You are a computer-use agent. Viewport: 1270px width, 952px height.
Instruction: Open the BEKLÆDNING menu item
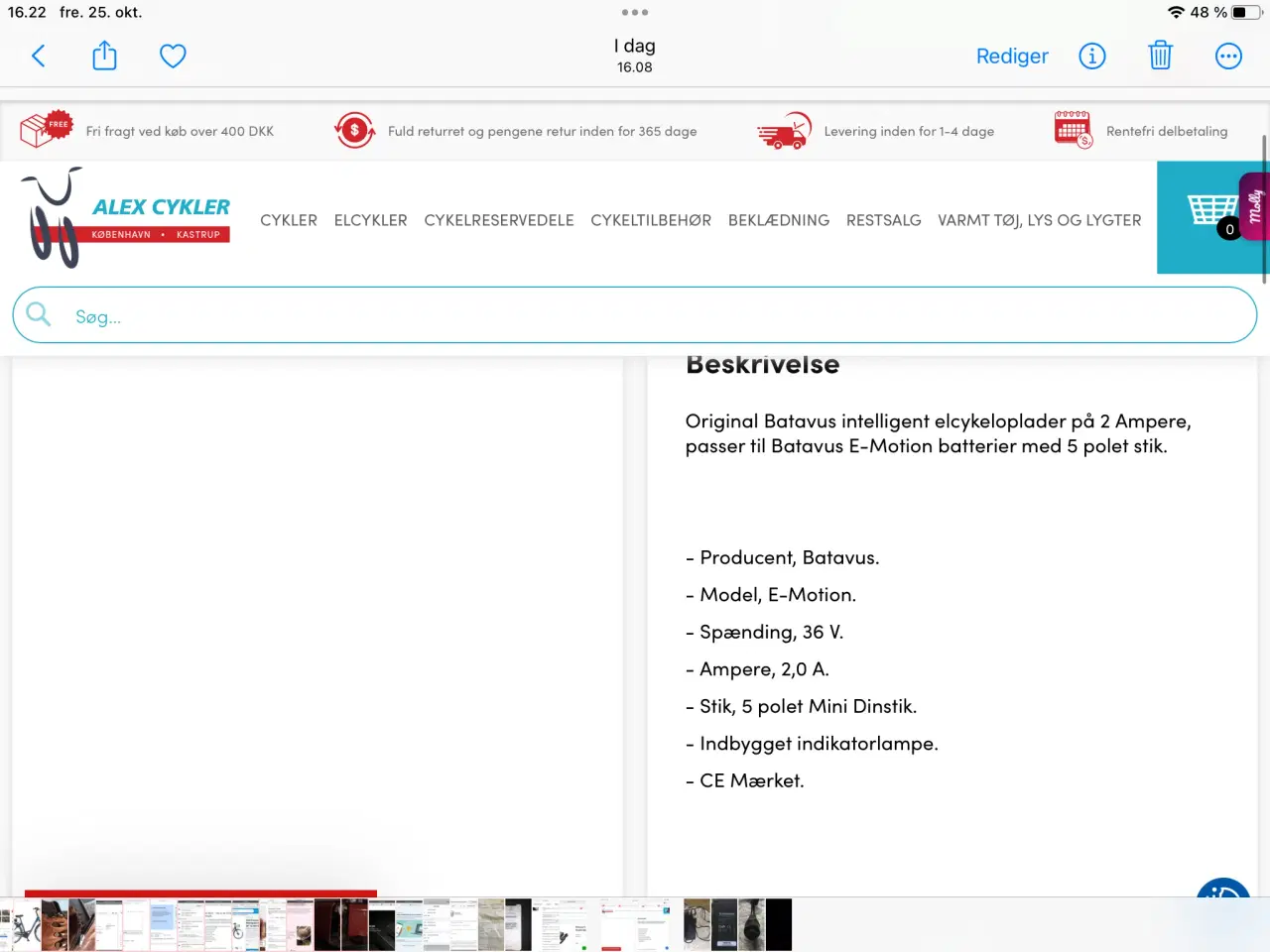coord(779,220)
